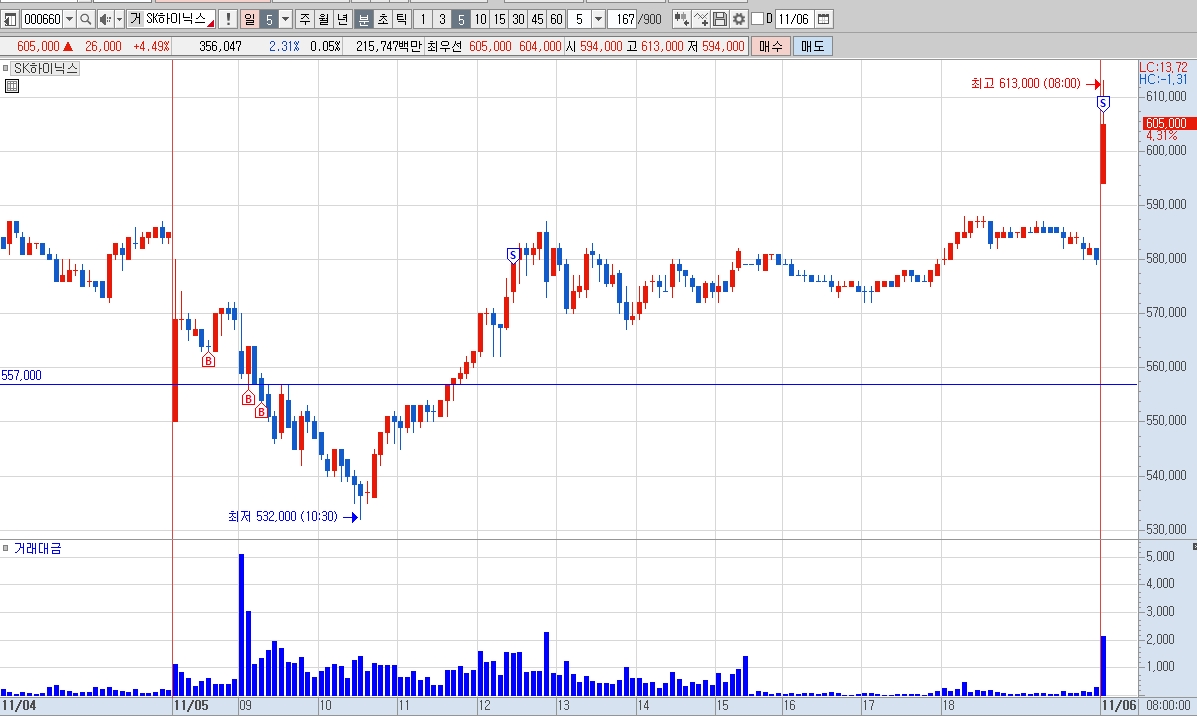This screenshot has height=716, width=1197.
Task: Open the panel layout icon at far left of toolbar
Action: (x=10, y=19)
